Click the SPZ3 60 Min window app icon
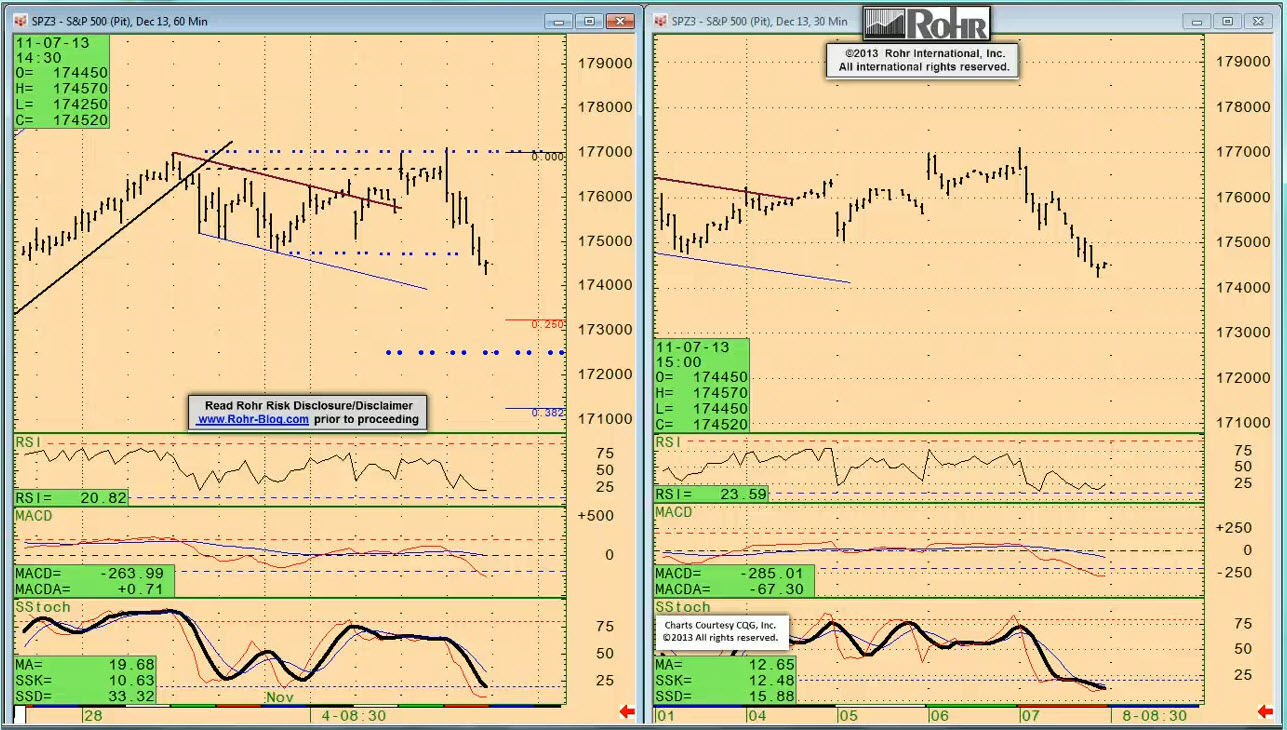Viewport: 1287px width, 730px height. [x=21, y=21]
